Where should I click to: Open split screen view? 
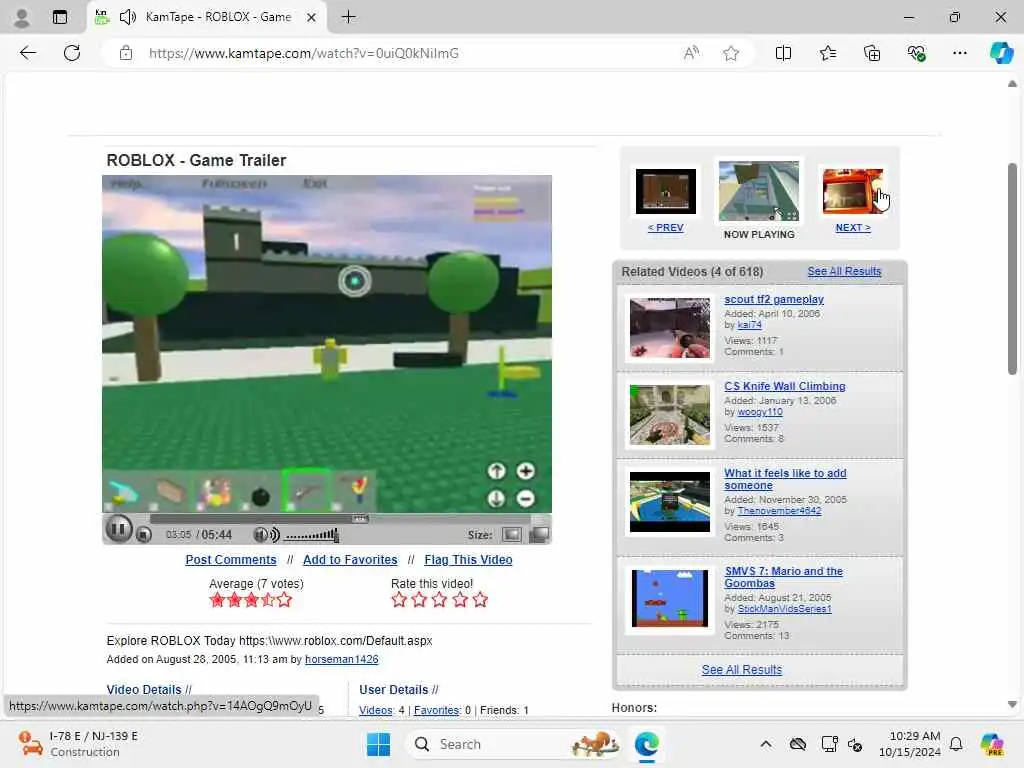(x=783, y=53)
